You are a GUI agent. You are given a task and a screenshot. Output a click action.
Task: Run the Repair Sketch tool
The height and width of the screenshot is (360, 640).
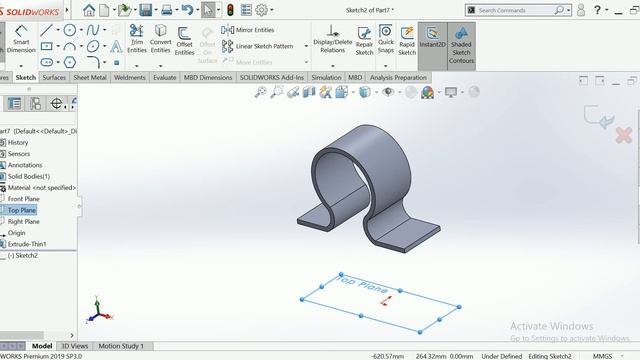point(364,40)
